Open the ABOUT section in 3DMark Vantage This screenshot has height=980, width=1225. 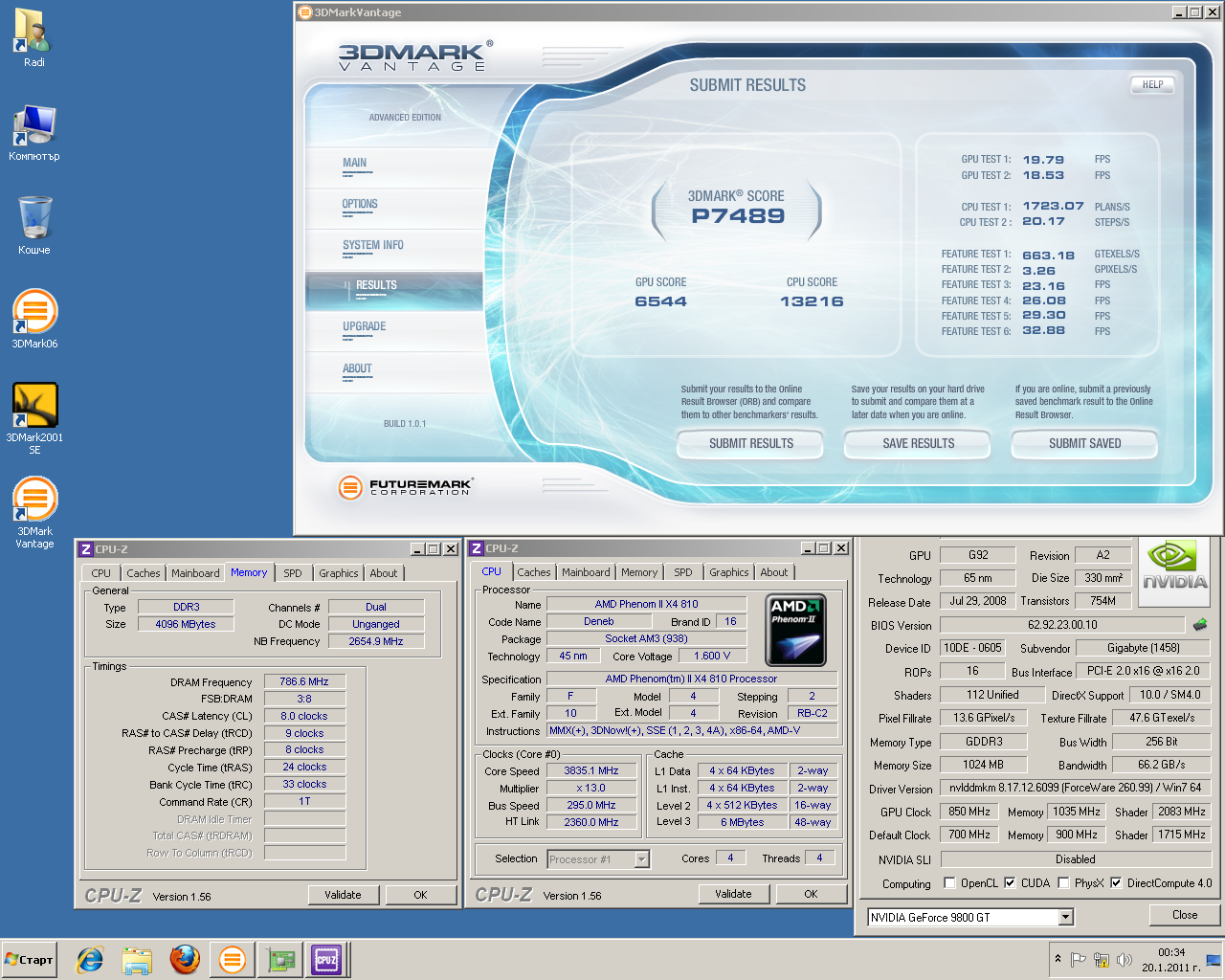[357, 369]
